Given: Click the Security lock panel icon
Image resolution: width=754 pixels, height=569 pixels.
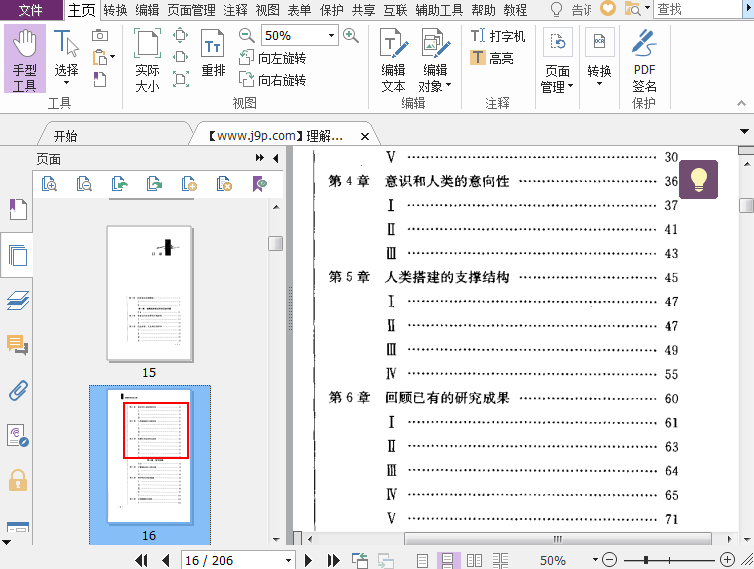Looking at the screenshot, I should point(17,481).
